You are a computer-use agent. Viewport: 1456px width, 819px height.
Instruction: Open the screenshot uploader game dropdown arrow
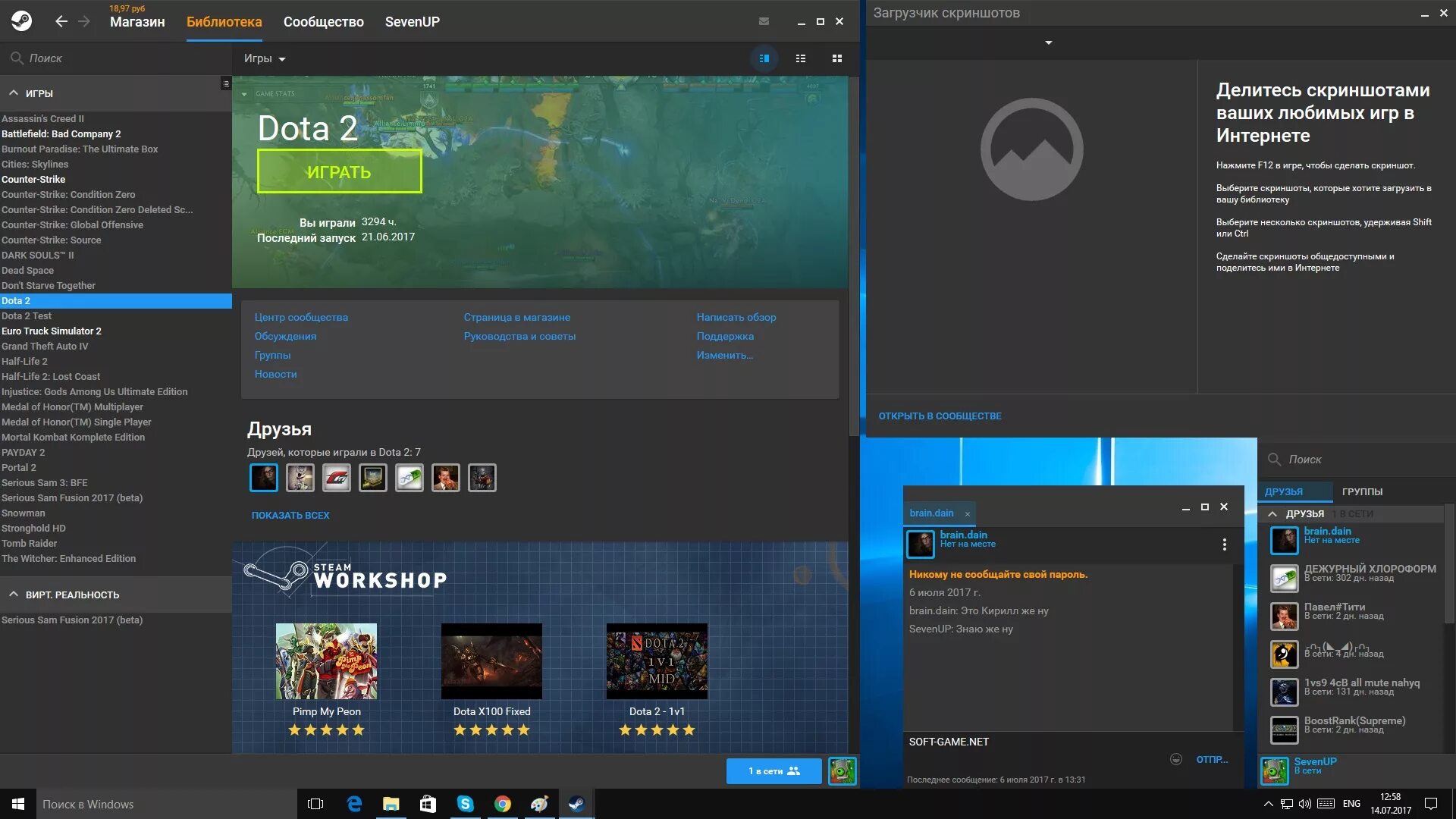tap(1049, 42)
